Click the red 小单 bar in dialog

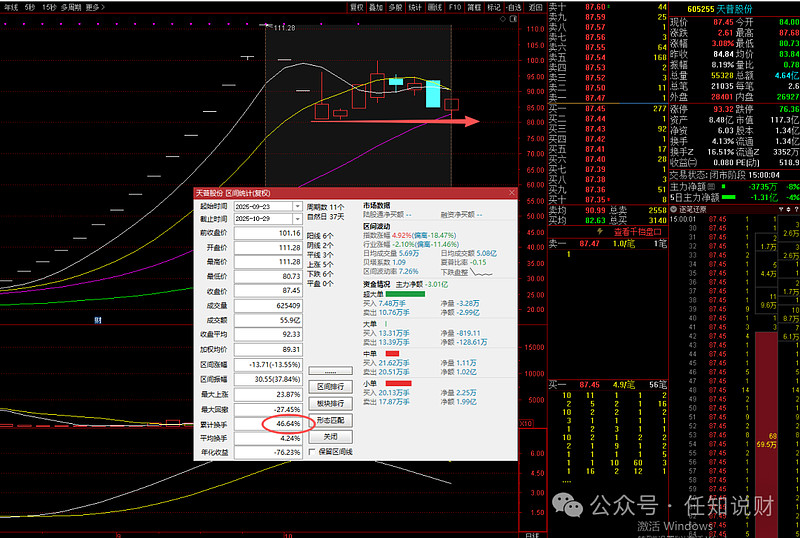coord(398,383)
